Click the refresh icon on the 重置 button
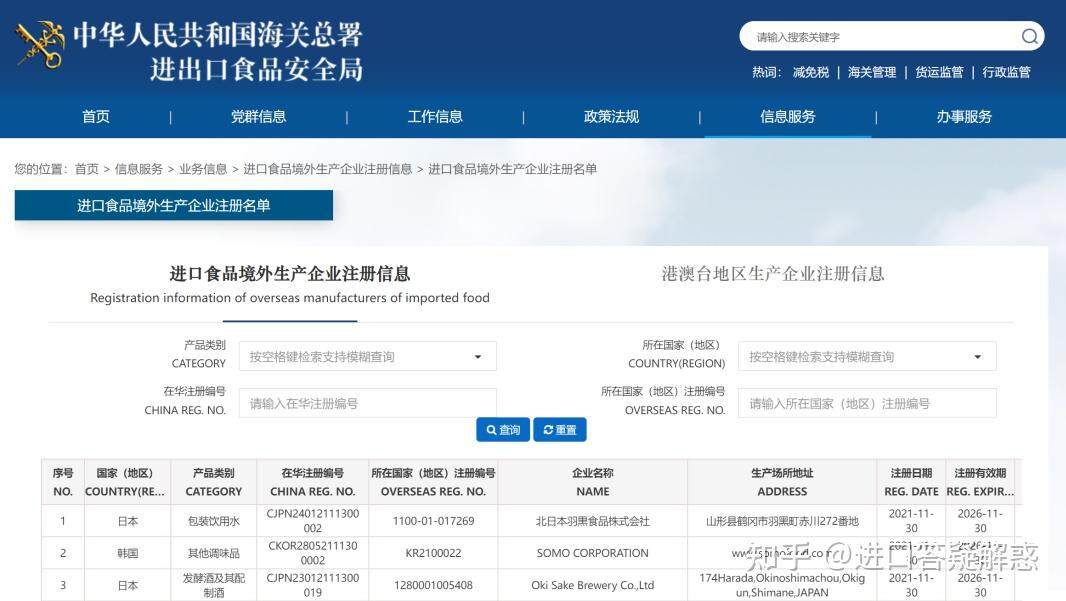 [545, 429]
